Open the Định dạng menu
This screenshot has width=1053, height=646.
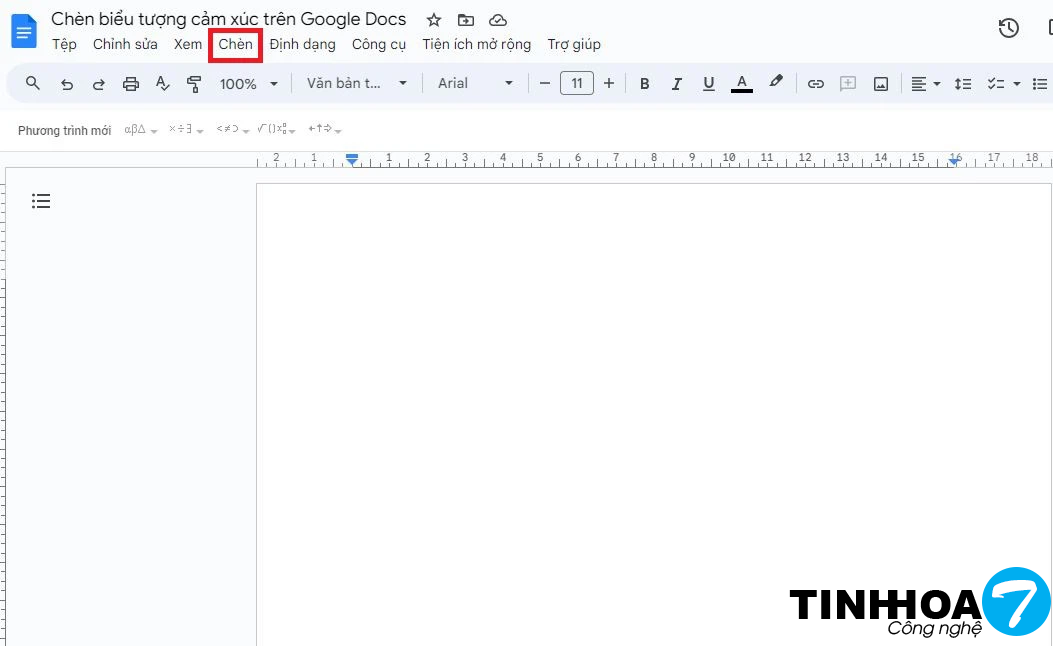coord(302,45)
